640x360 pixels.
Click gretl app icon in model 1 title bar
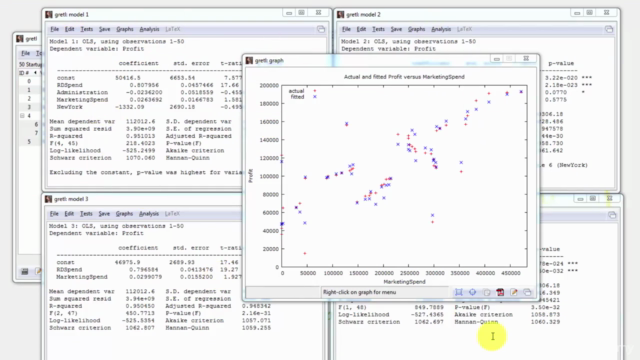[x=49, y=15]
